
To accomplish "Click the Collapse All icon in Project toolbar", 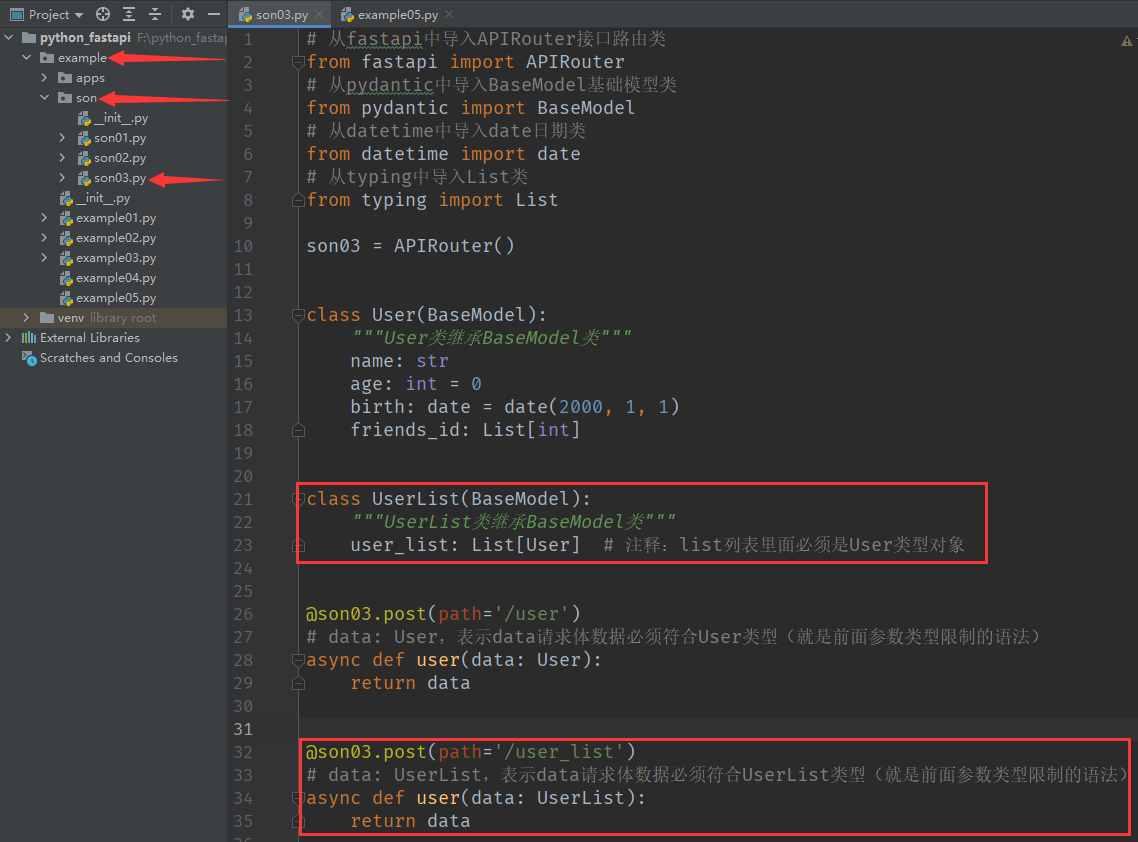I will point(154,14).
